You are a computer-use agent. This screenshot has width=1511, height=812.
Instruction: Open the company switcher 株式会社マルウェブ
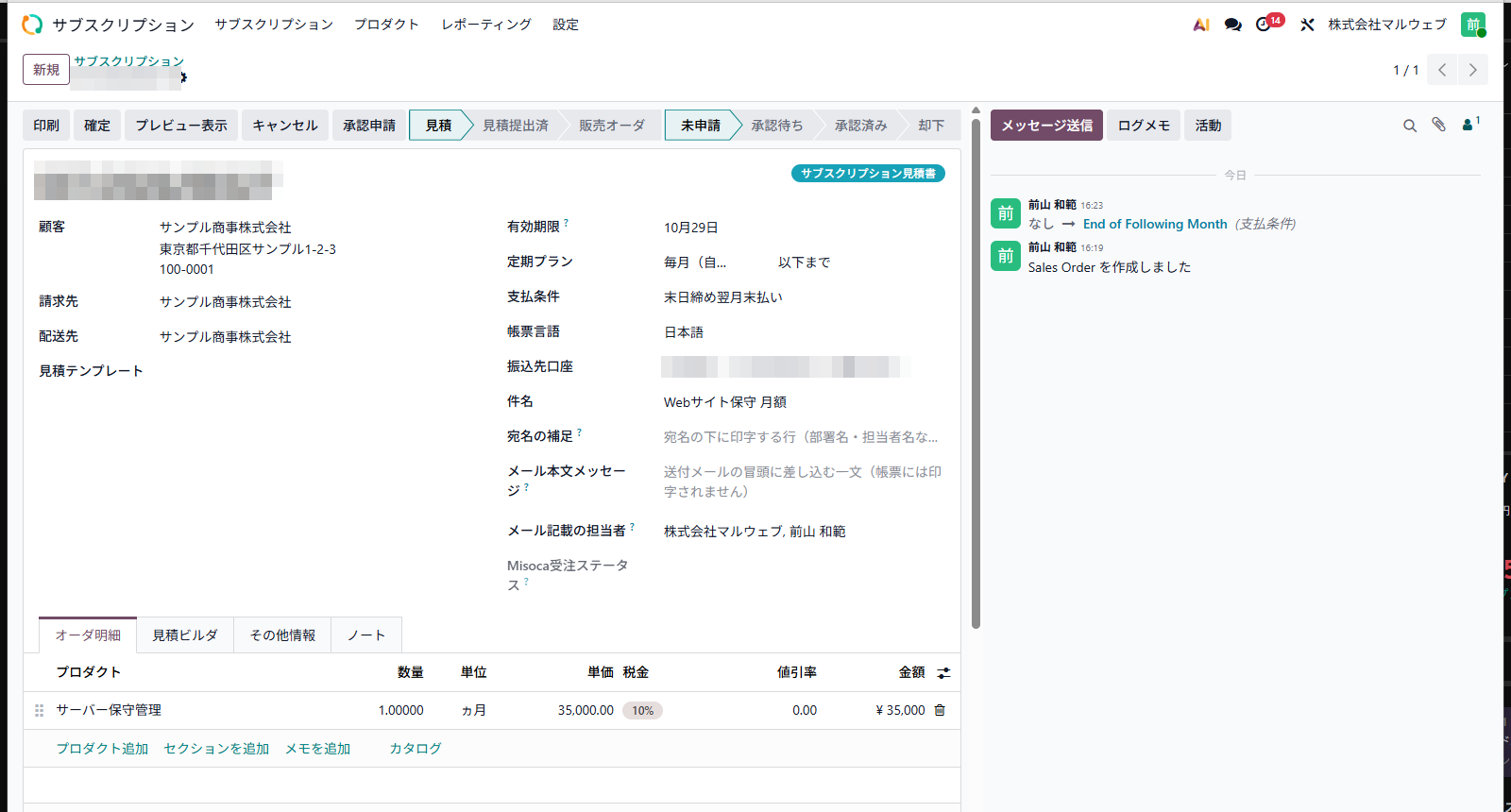[1387, 25]
